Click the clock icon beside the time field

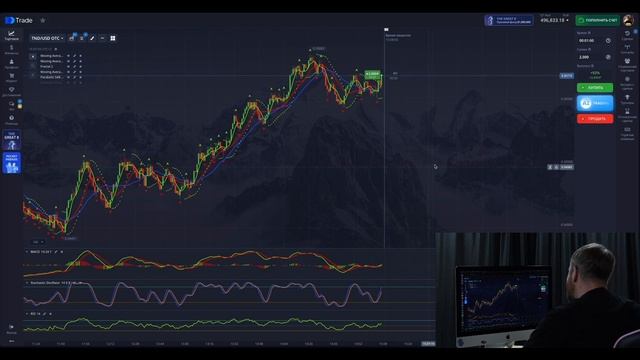(x=608, y=40)
